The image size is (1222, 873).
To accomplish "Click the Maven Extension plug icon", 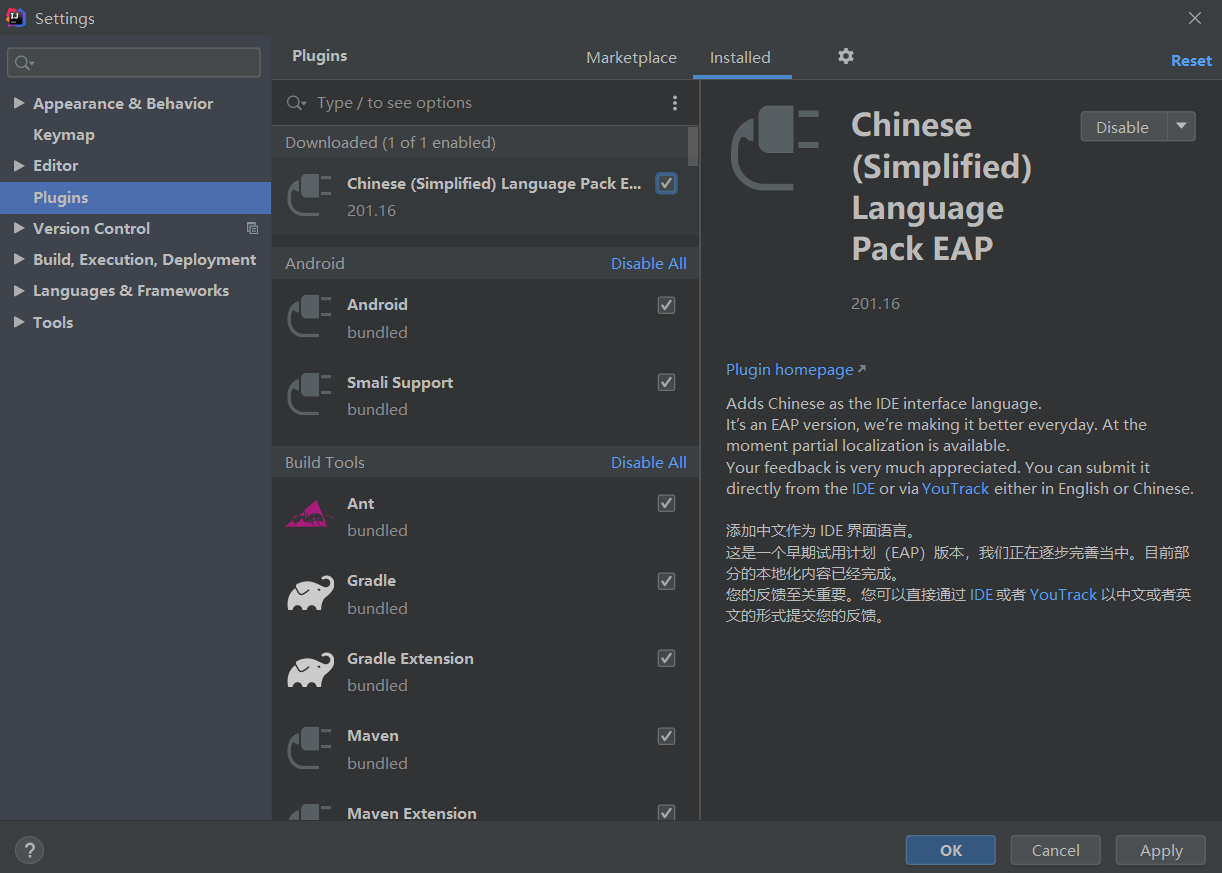I will click(x=309, y=812).
